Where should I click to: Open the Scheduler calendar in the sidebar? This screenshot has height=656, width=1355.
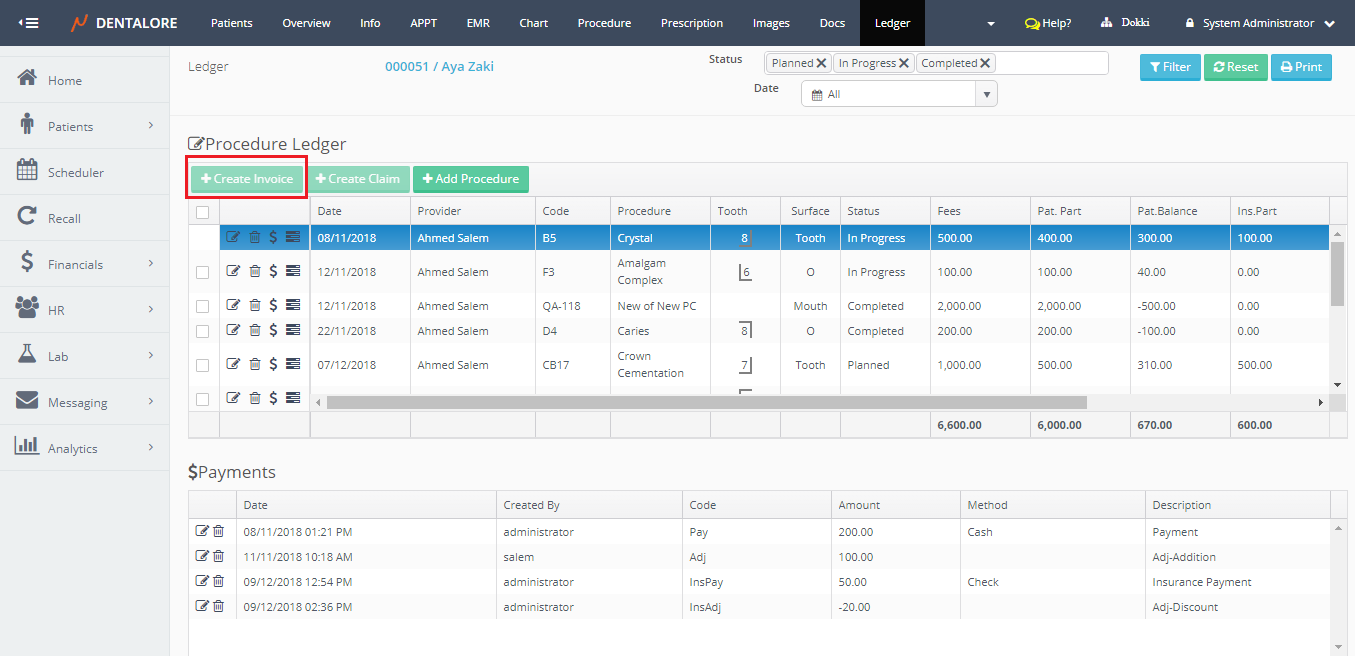tap(76, 172)
